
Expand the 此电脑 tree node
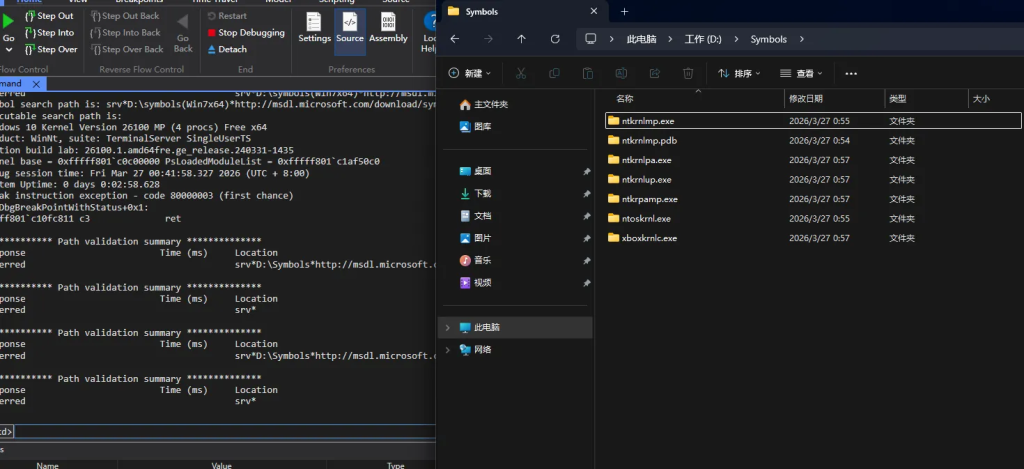(x=447, y=327)
